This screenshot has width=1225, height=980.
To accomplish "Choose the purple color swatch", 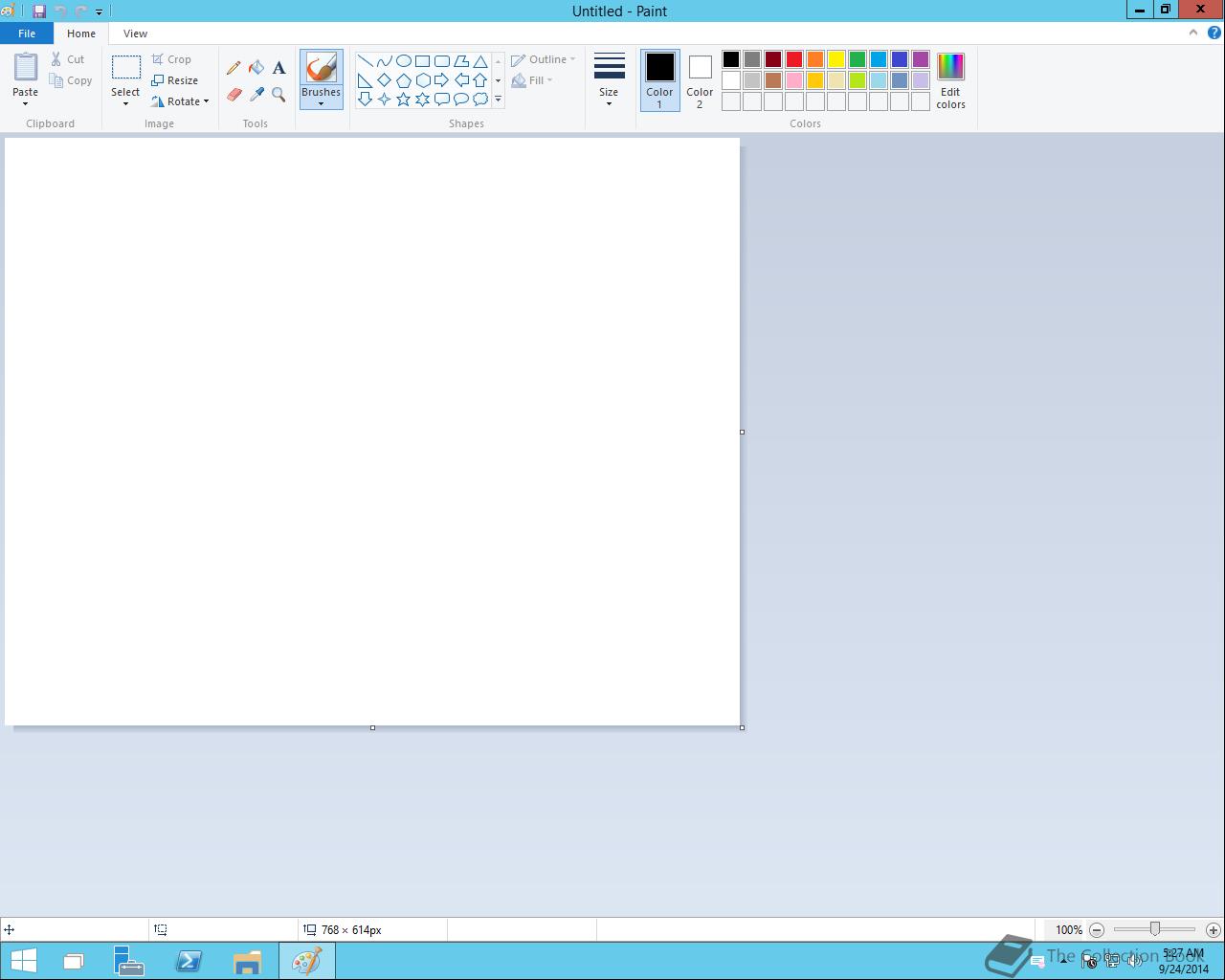I will point(921,59).
